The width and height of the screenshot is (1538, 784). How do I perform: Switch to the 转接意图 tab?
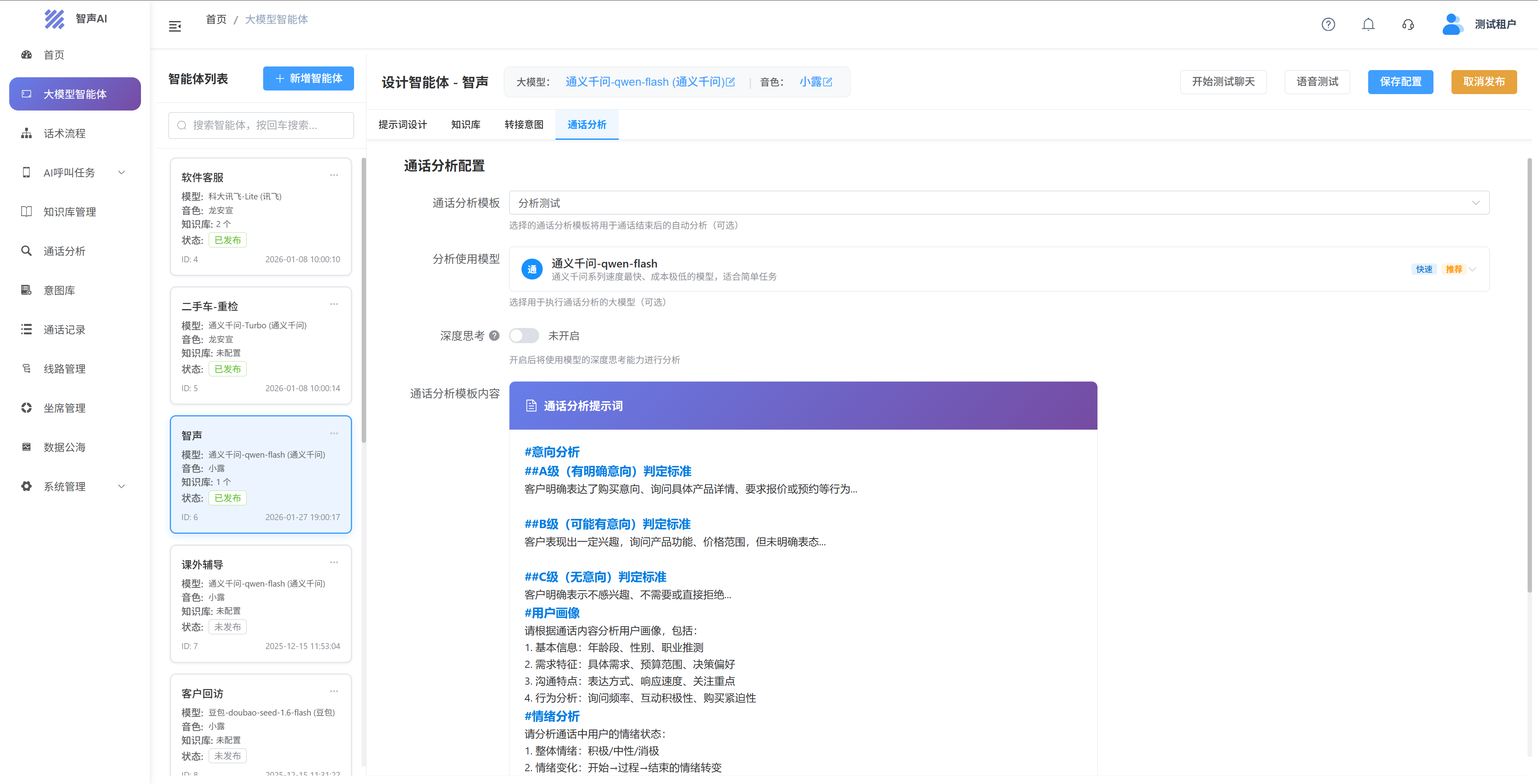[523, 125]
